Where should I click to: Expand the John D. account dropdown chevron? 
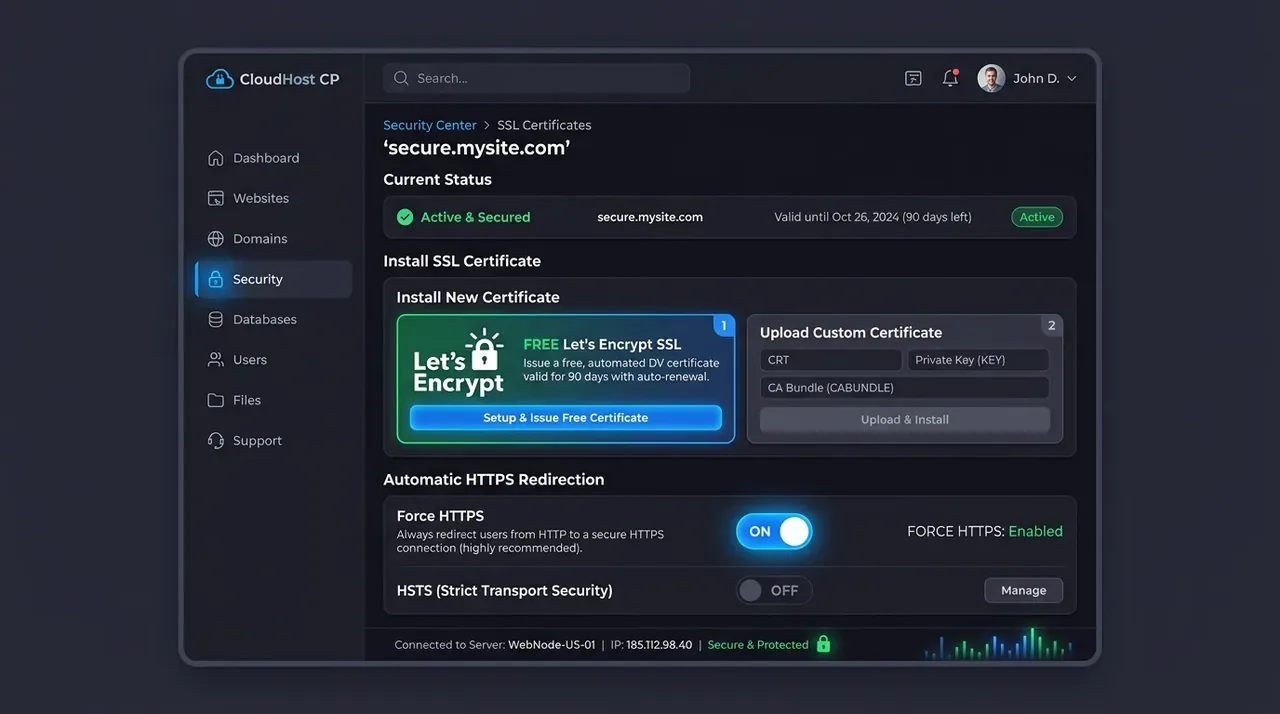pos(1072,79)
